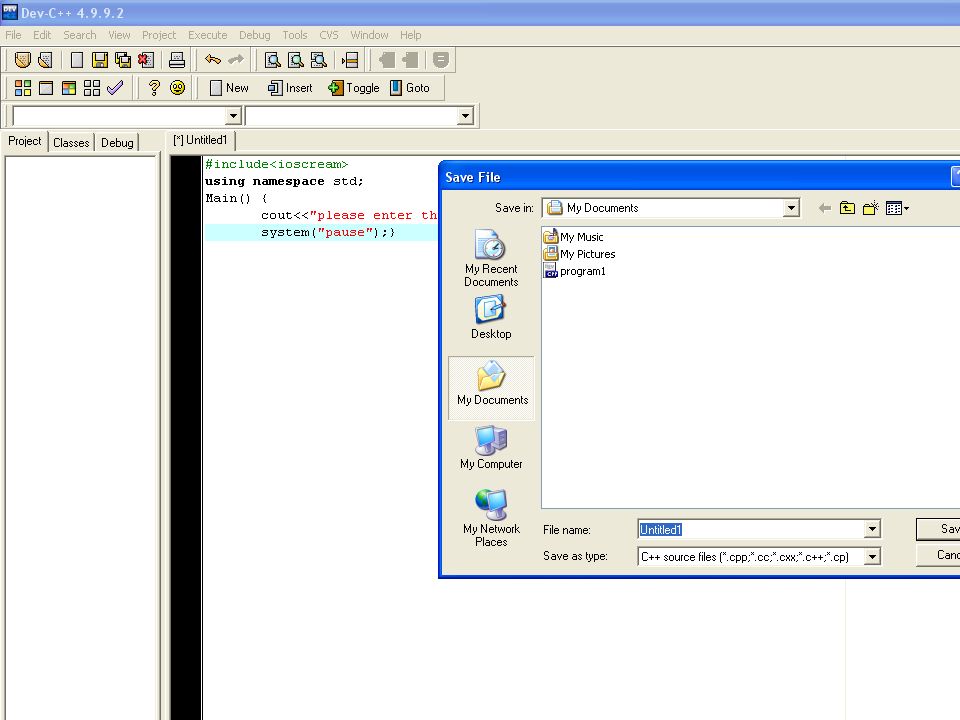Click the Goto bookmark toolbar button
Screen dimensions: 960x720
point(410,88)
